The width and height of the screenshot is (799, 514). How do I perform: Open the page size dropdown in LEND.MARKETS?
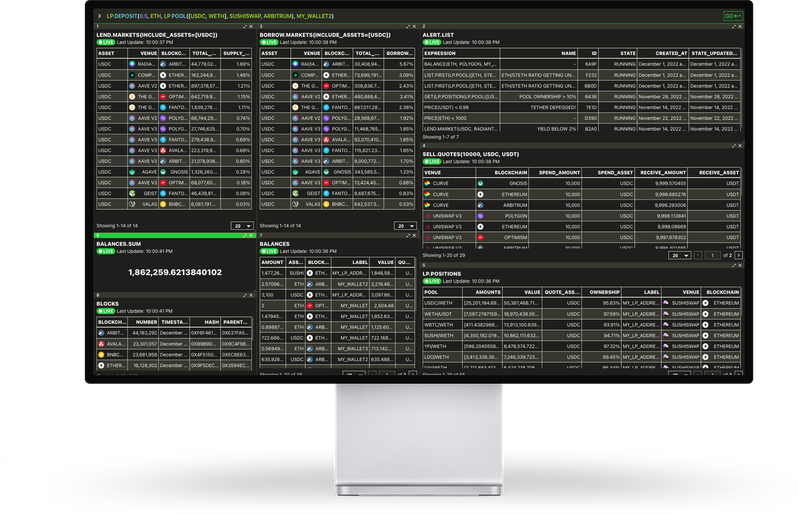tap(242, 226)
